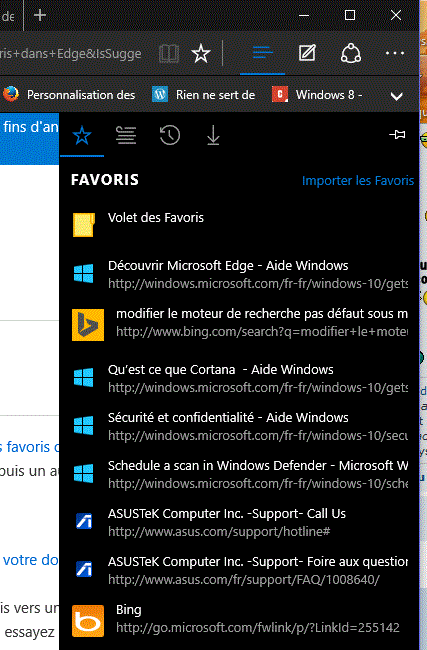
Task: Click Windows icon beside 'Sécurité et confidentialité'
Action: click(x=83, y=426)
